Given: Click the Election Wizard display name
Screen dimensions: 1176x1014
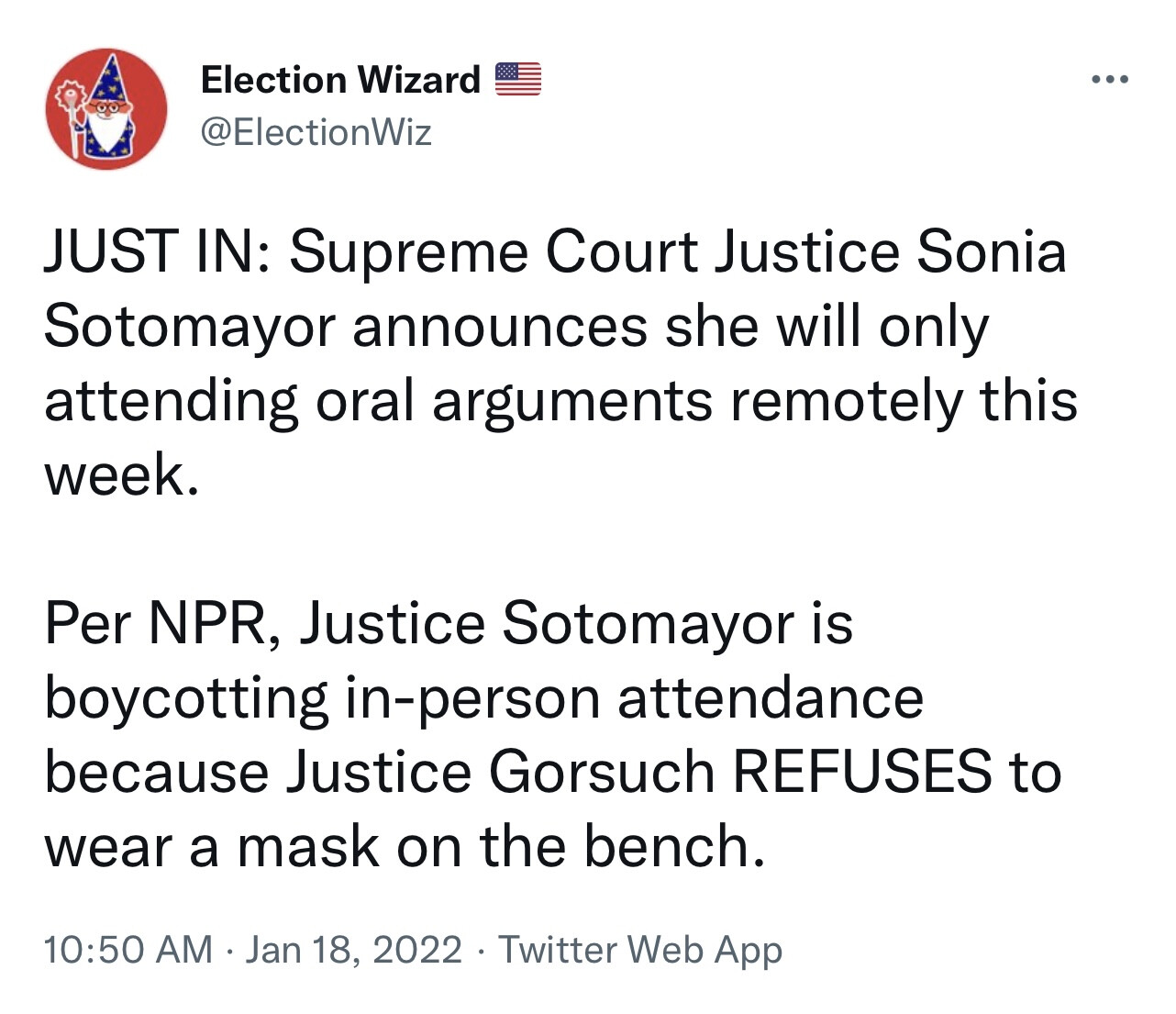Looking at the screenshot, I should 340,80.
